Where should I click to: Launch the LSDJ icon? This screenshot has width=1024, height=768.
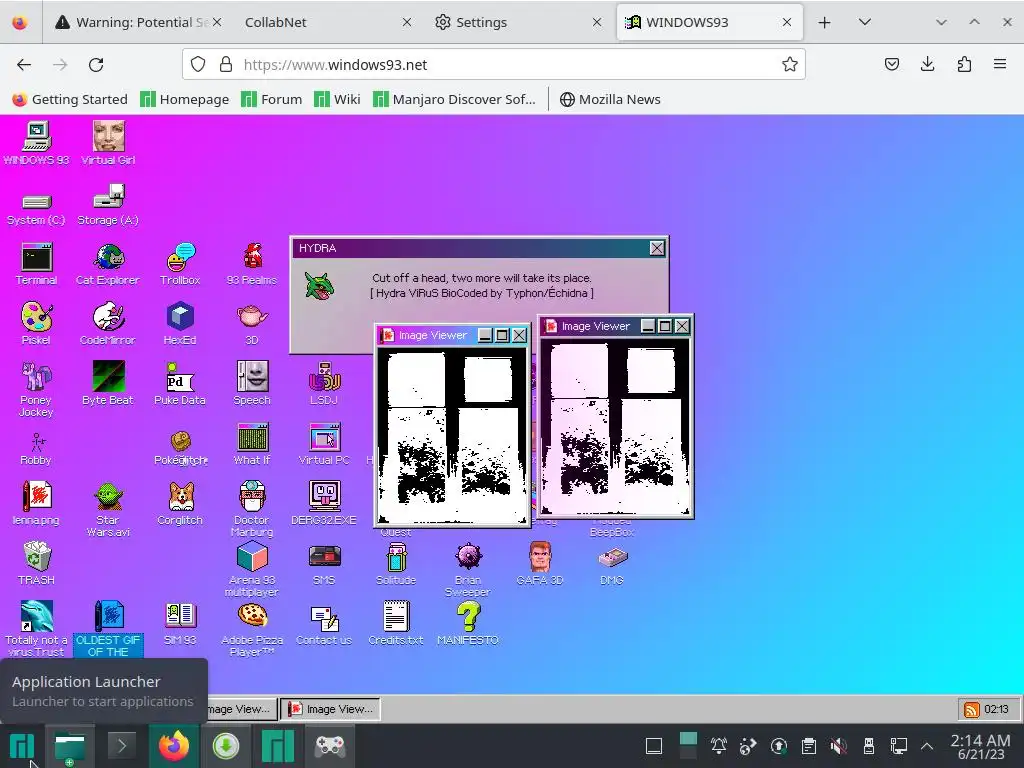(x=324, y=384)
